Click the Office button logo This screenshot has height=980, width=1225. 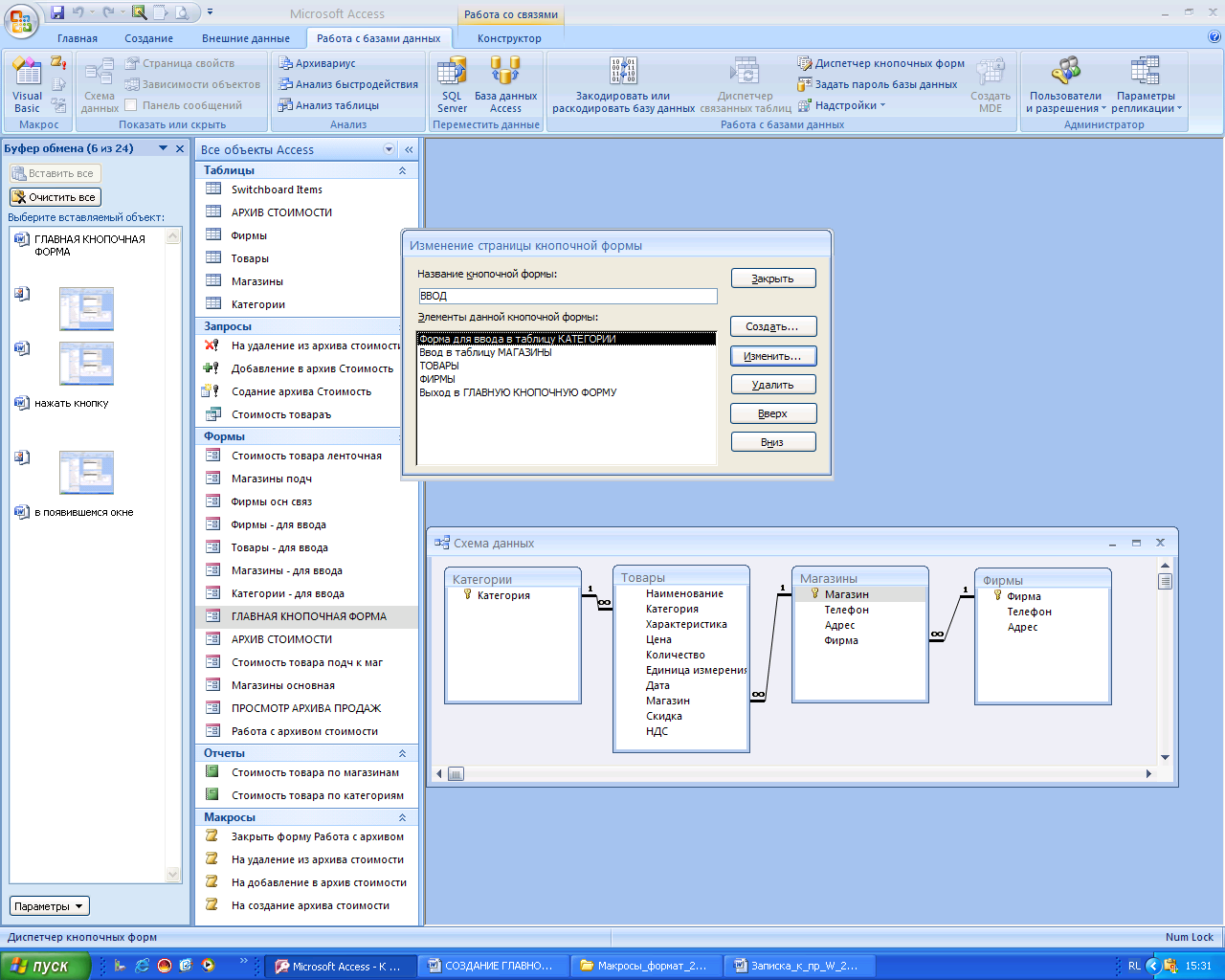tap(21, 19)
